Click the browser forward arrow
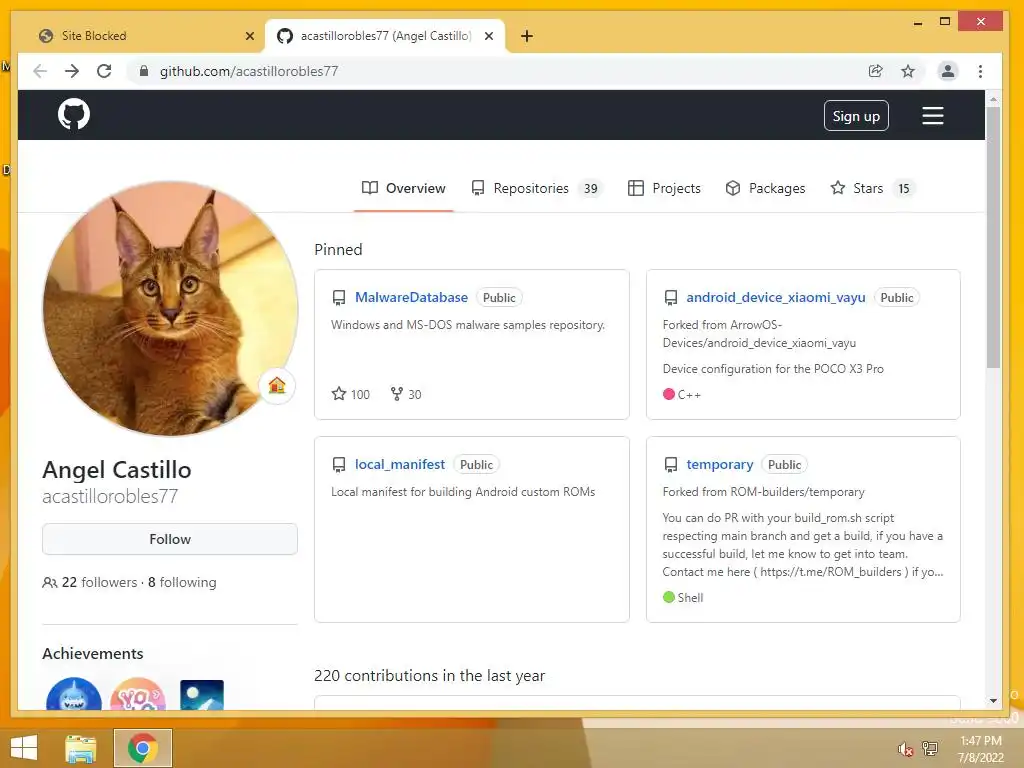Image resolution: width=1024 pixels, height=768 pixels. 72,71
